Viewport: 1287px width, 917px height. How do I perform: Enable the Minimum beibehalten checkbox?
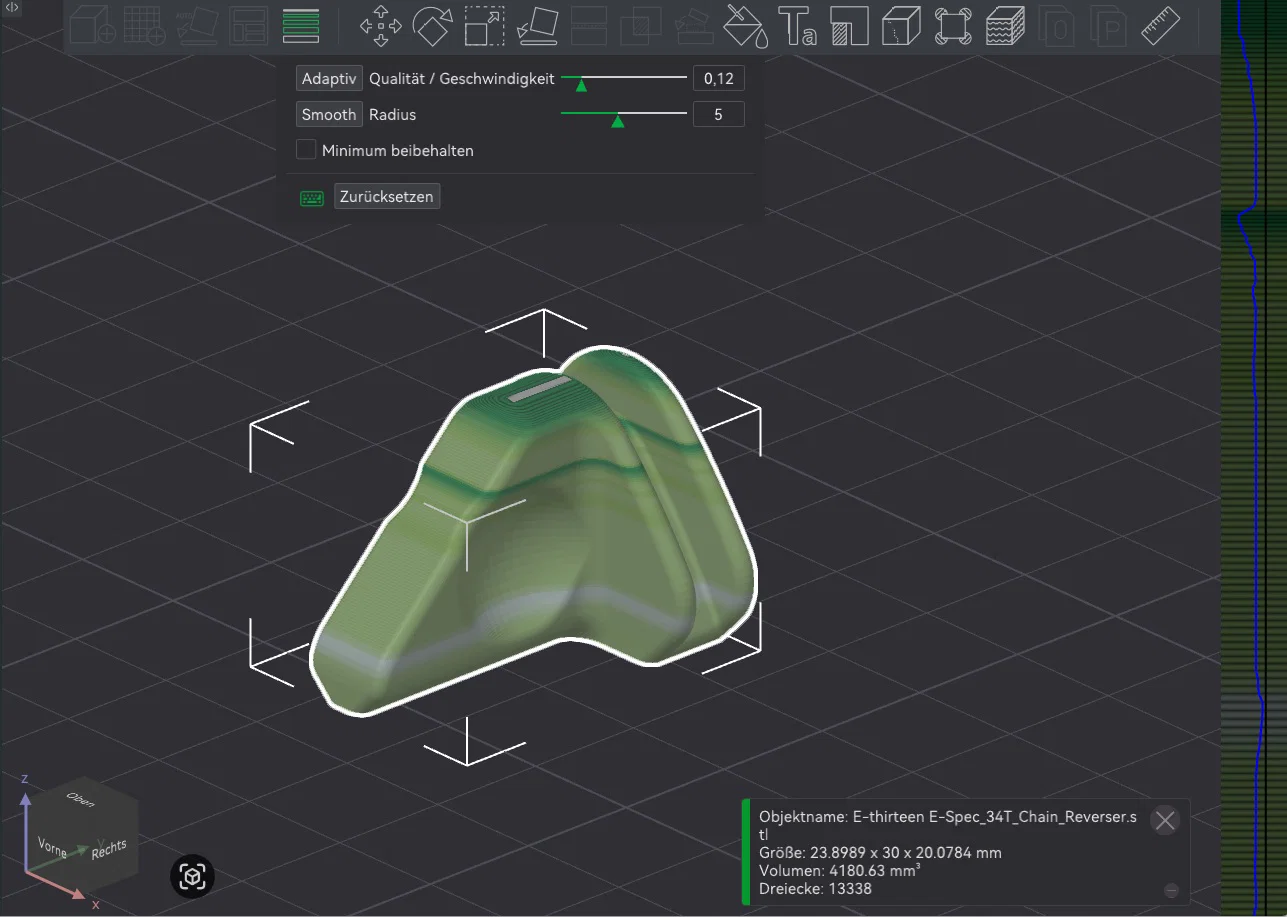[x=306, y=150]
